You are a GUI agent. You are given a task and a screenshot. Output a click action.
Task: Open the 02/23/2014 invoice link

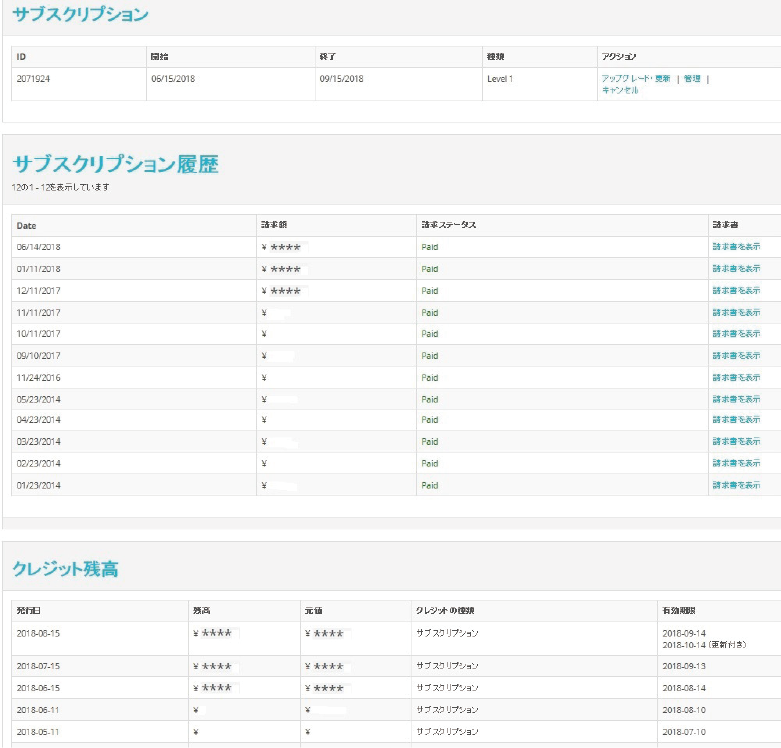[x=736, y=464]
